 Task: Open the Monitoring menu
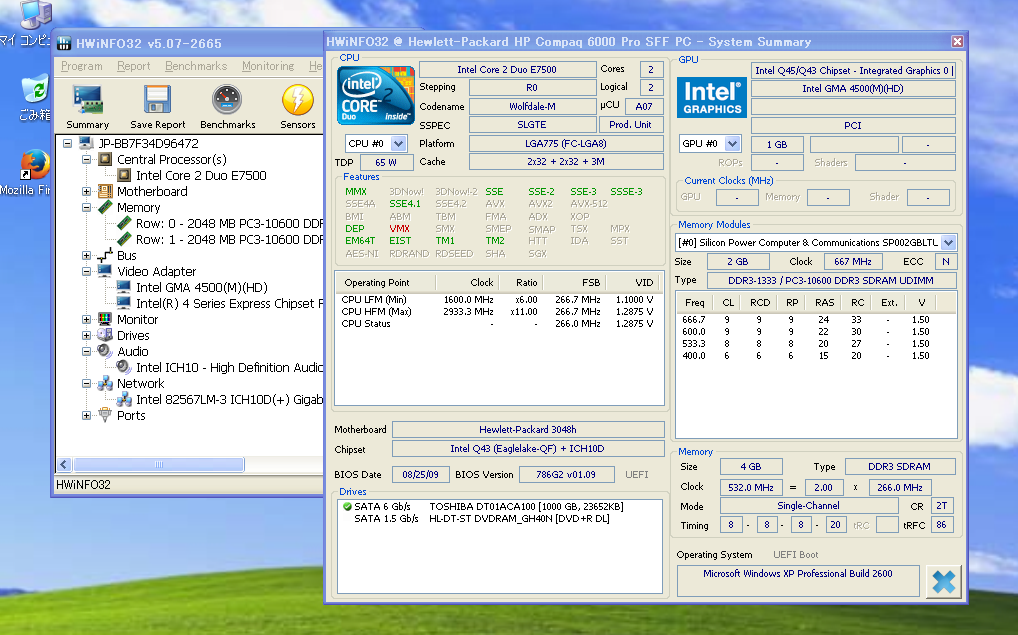tap(267, 66)
